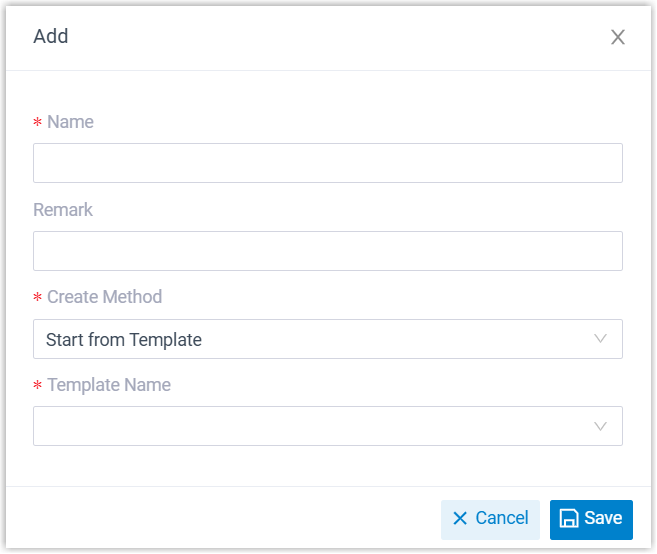Image resolution: width=657 pixels, height=554 pixels.
Task: Close the Add dialog with the X
Action: coord(618,38)
